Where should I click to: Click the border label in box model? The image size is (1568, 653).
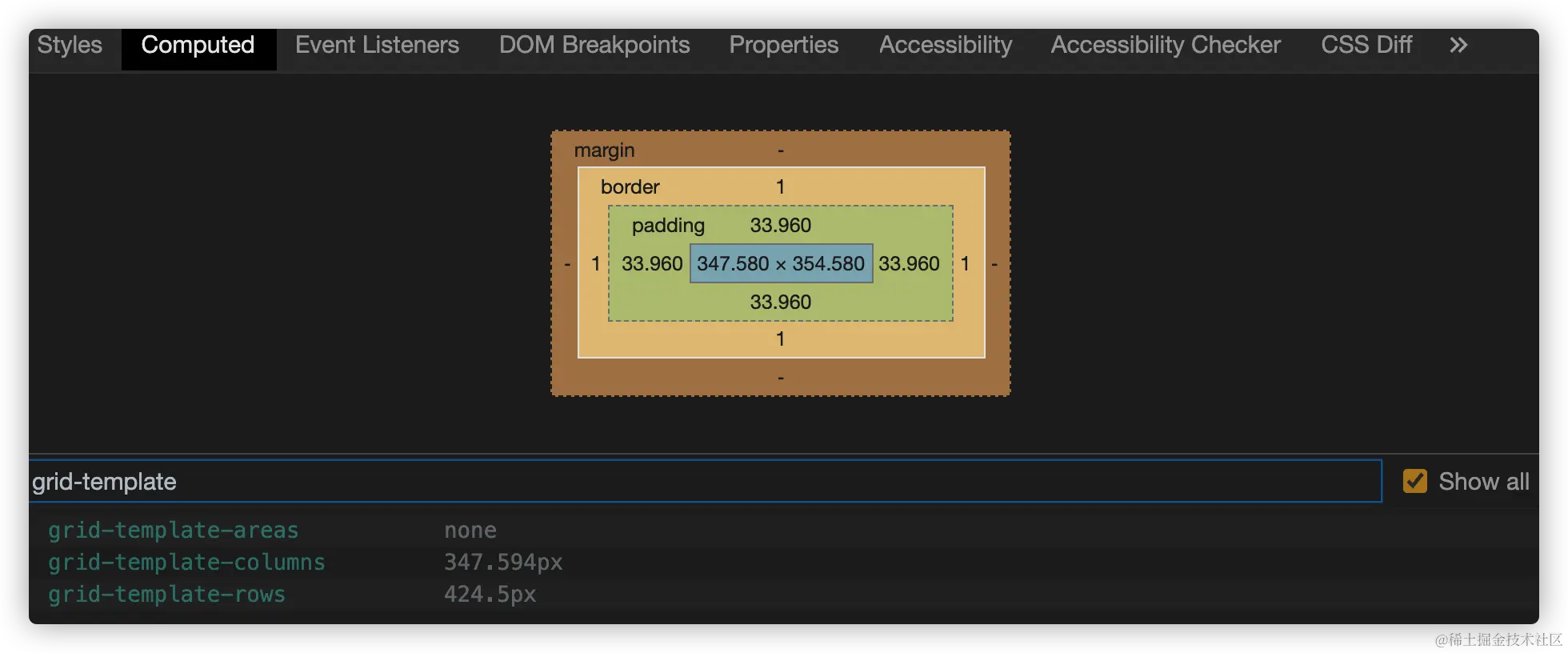630,187
